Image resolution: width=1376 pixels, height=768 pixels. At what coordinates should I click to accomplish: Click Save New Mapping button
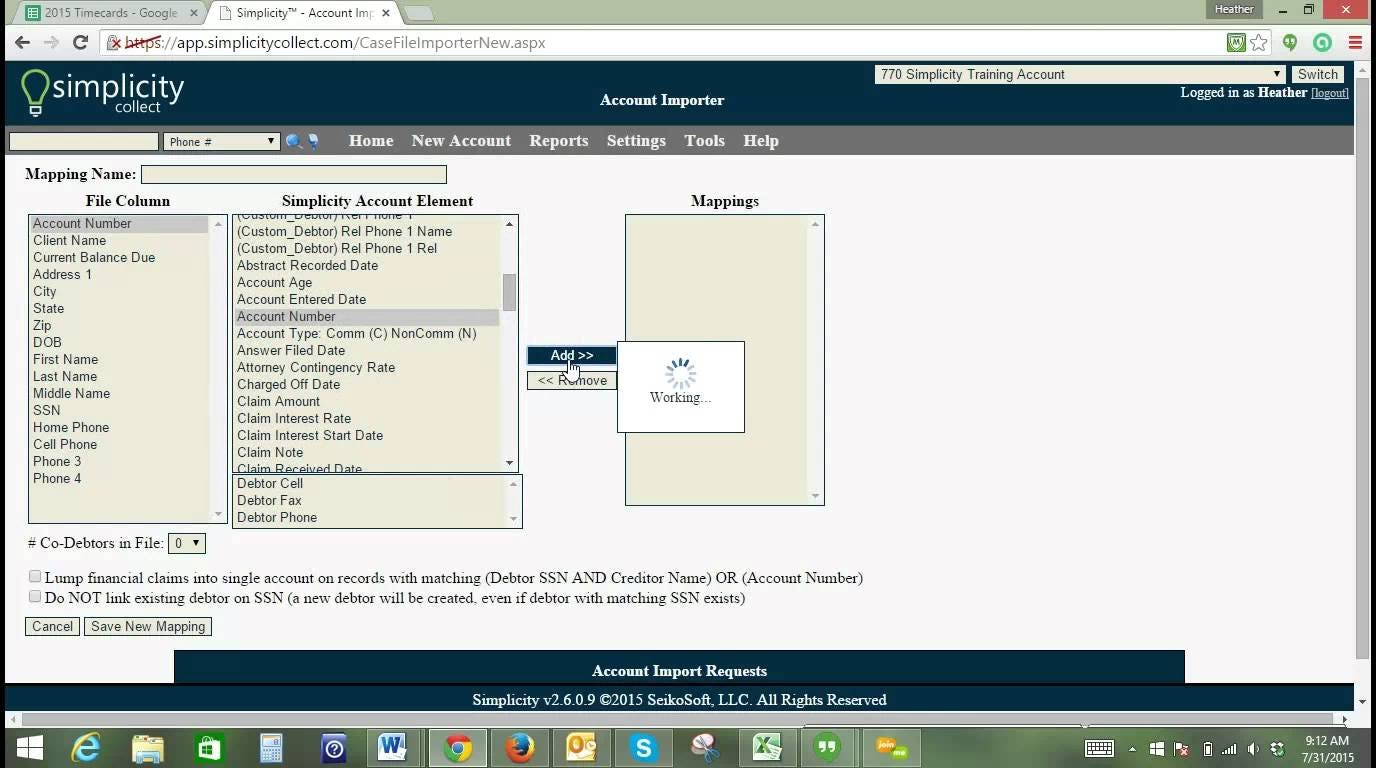point(148,626)
